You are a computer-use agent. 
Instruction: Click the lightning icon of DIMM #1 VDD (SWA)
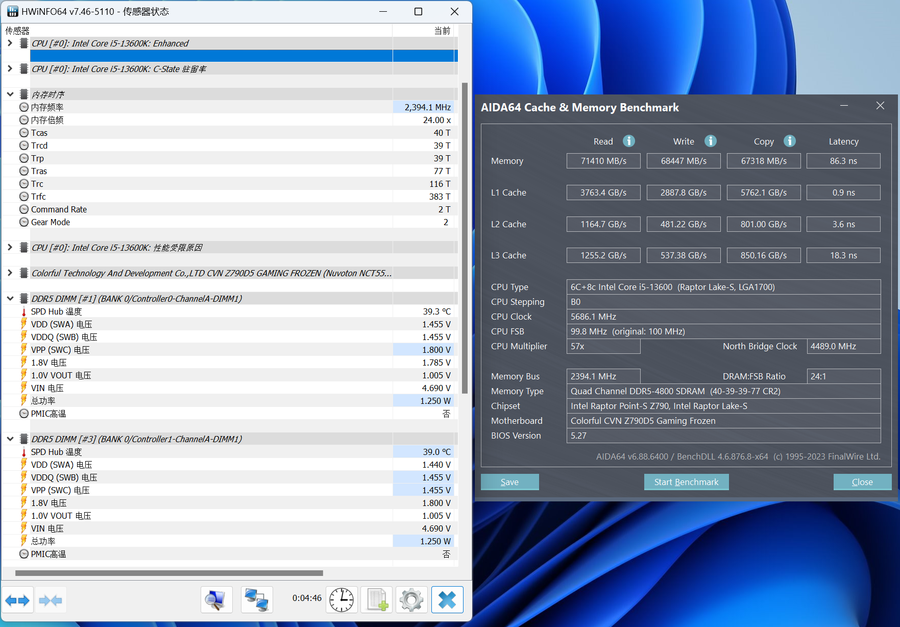pos(24,324)
